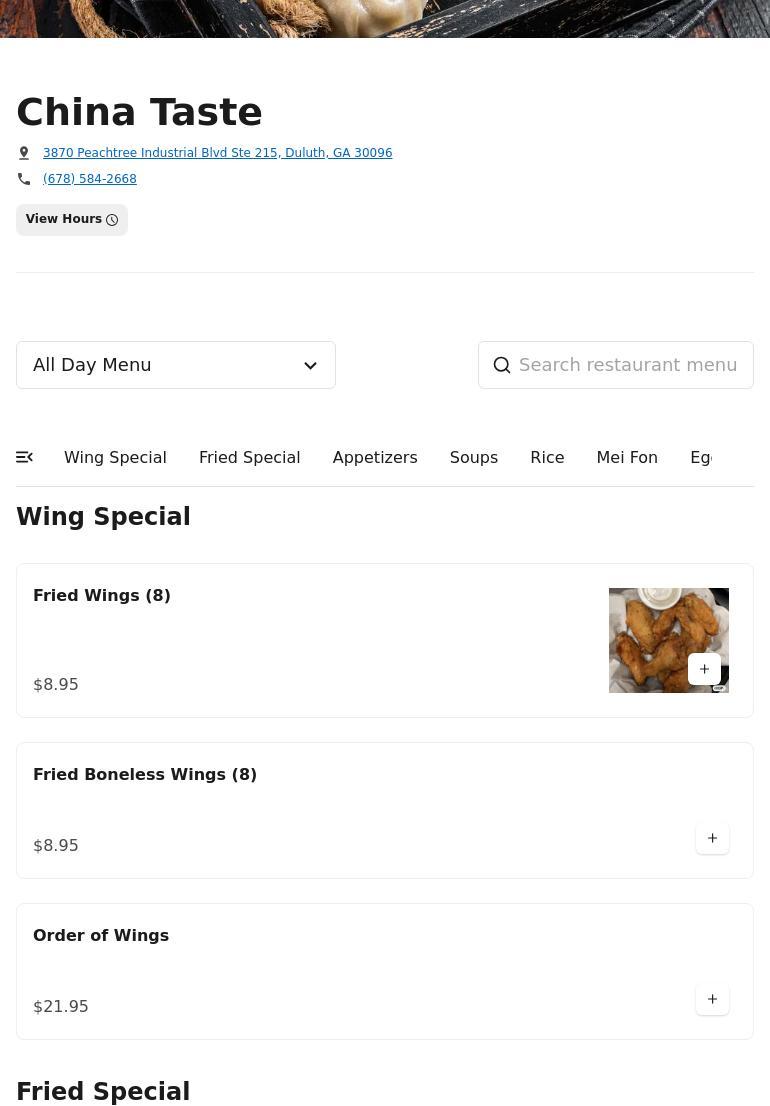The image size is (770, 1106).
Task: Add Order of Wings with plus icon
Action: 712,999
